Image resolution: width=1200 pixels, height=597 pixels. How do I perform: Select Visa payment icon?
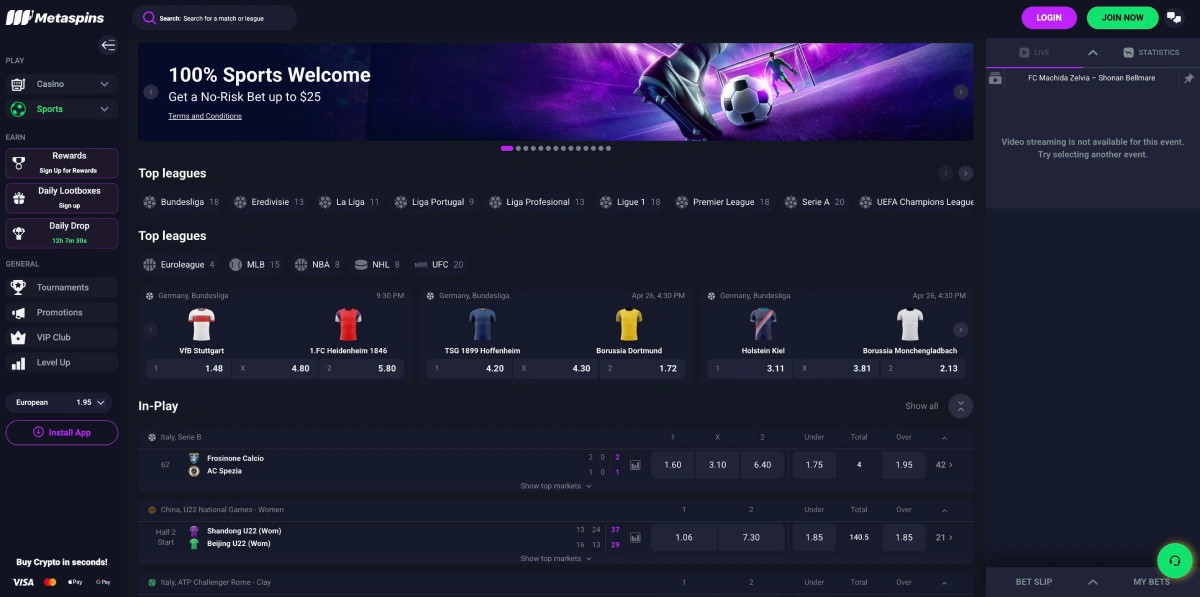tap(23, 581)
